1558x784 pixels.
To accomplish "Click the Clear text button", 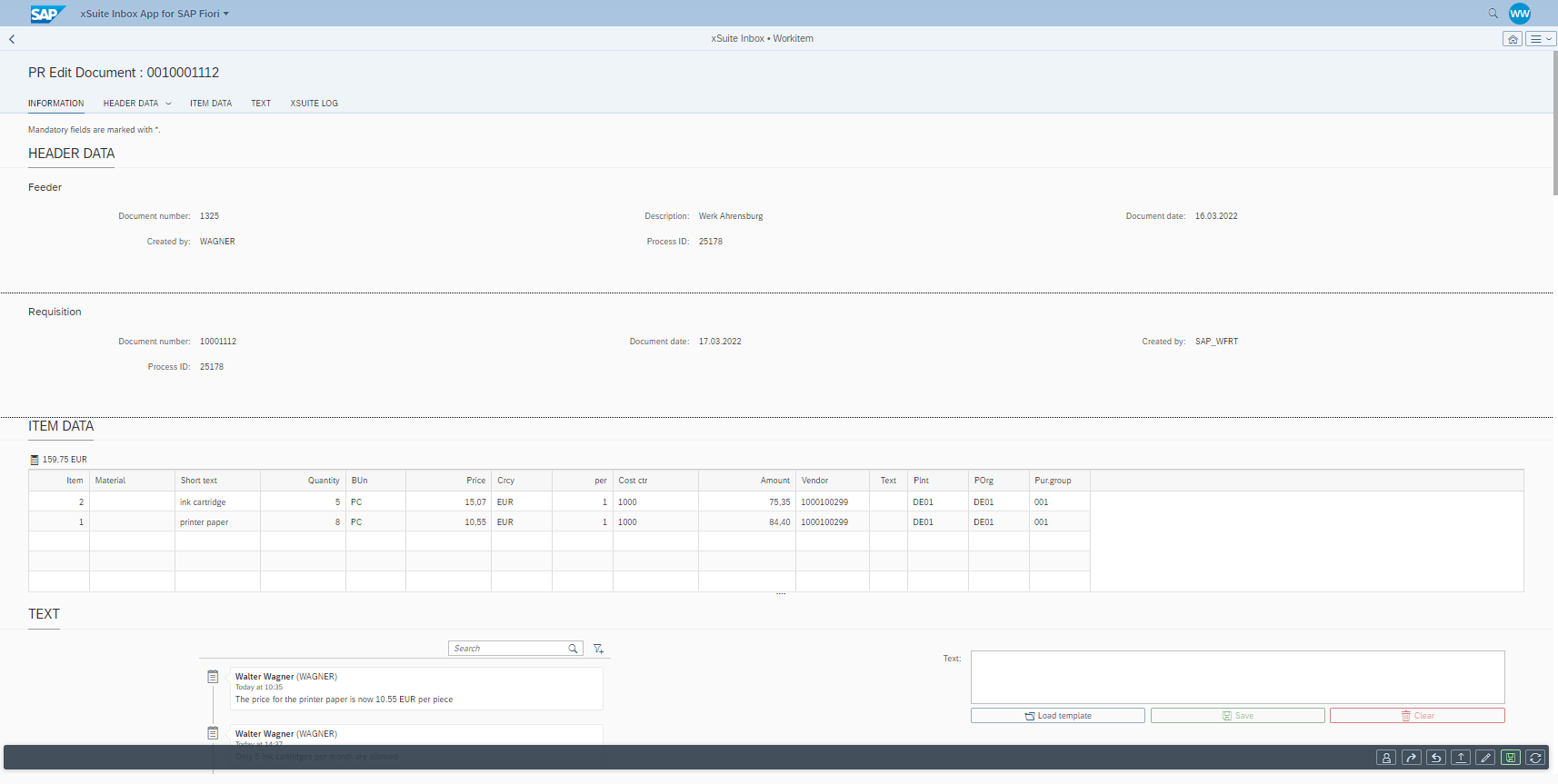I will [1417, 716].
